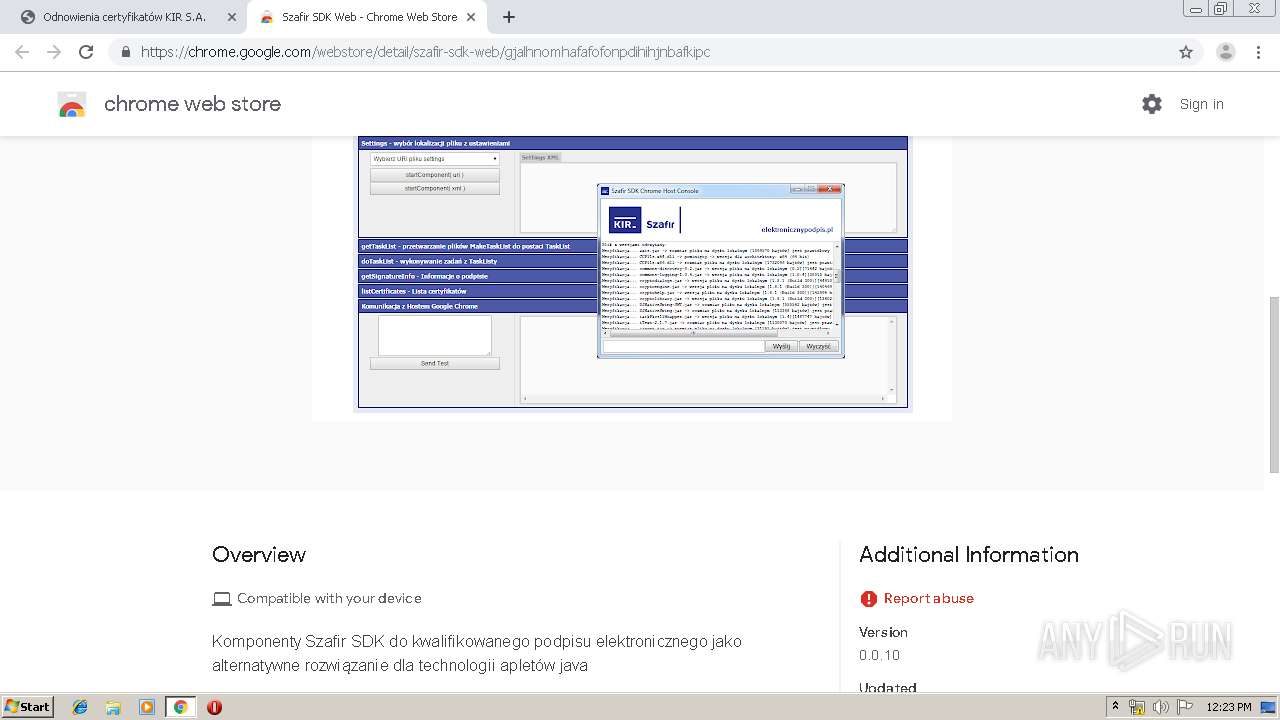Click the Version label
Screen dimensions: 1280x720
(x=883, y=632)
